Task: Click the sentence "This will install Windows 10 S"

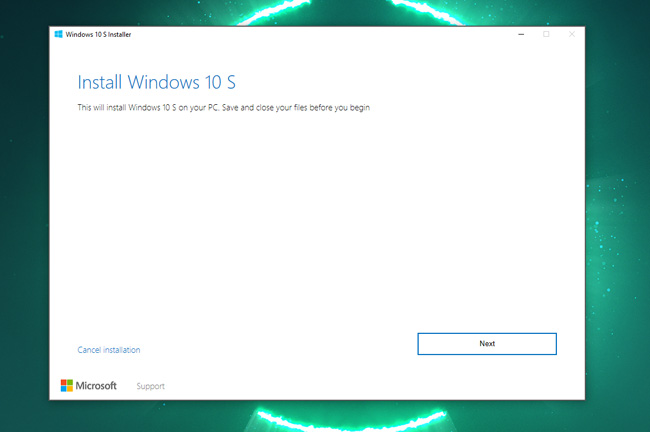Action: [140, 107]
